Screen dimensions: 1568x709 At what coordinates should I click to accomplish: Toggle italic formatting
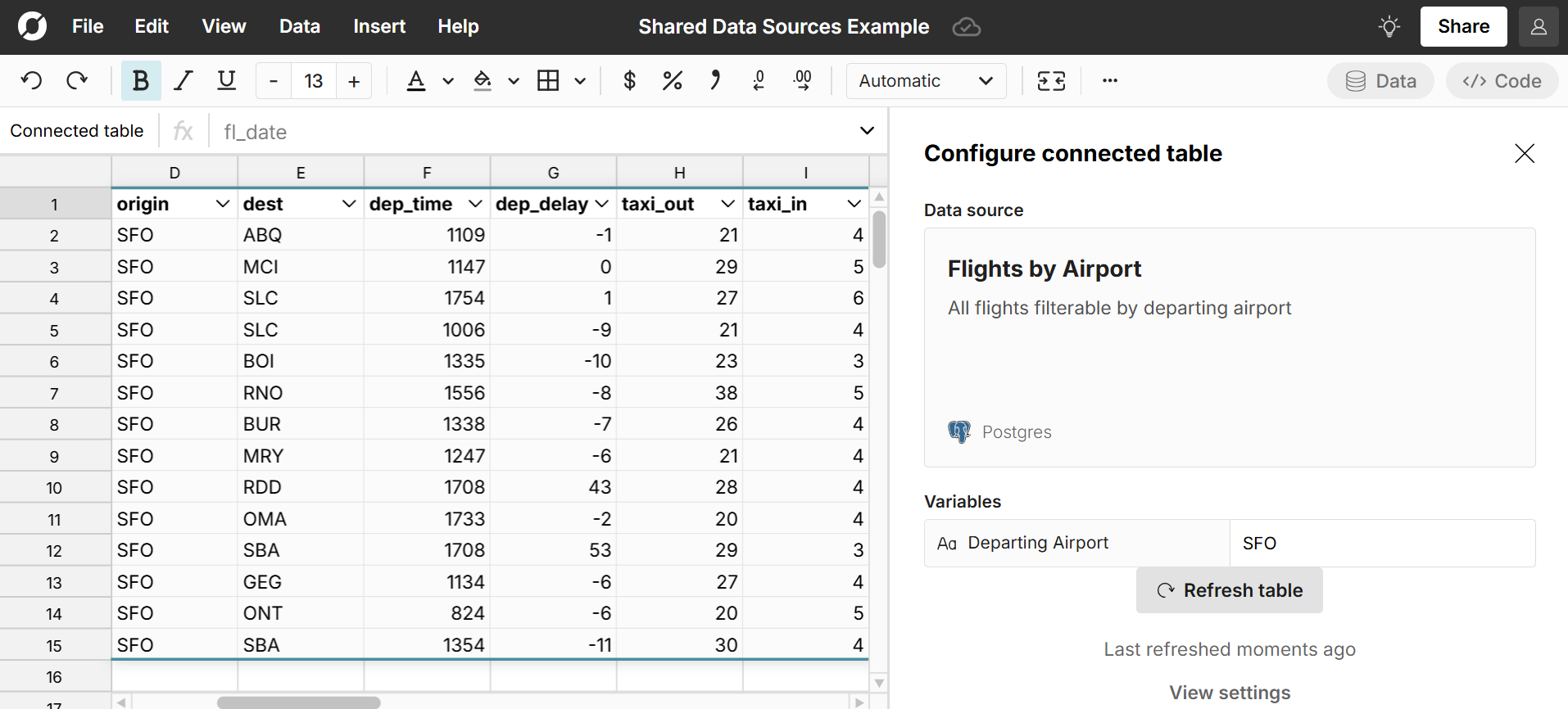tap(184, 80)
